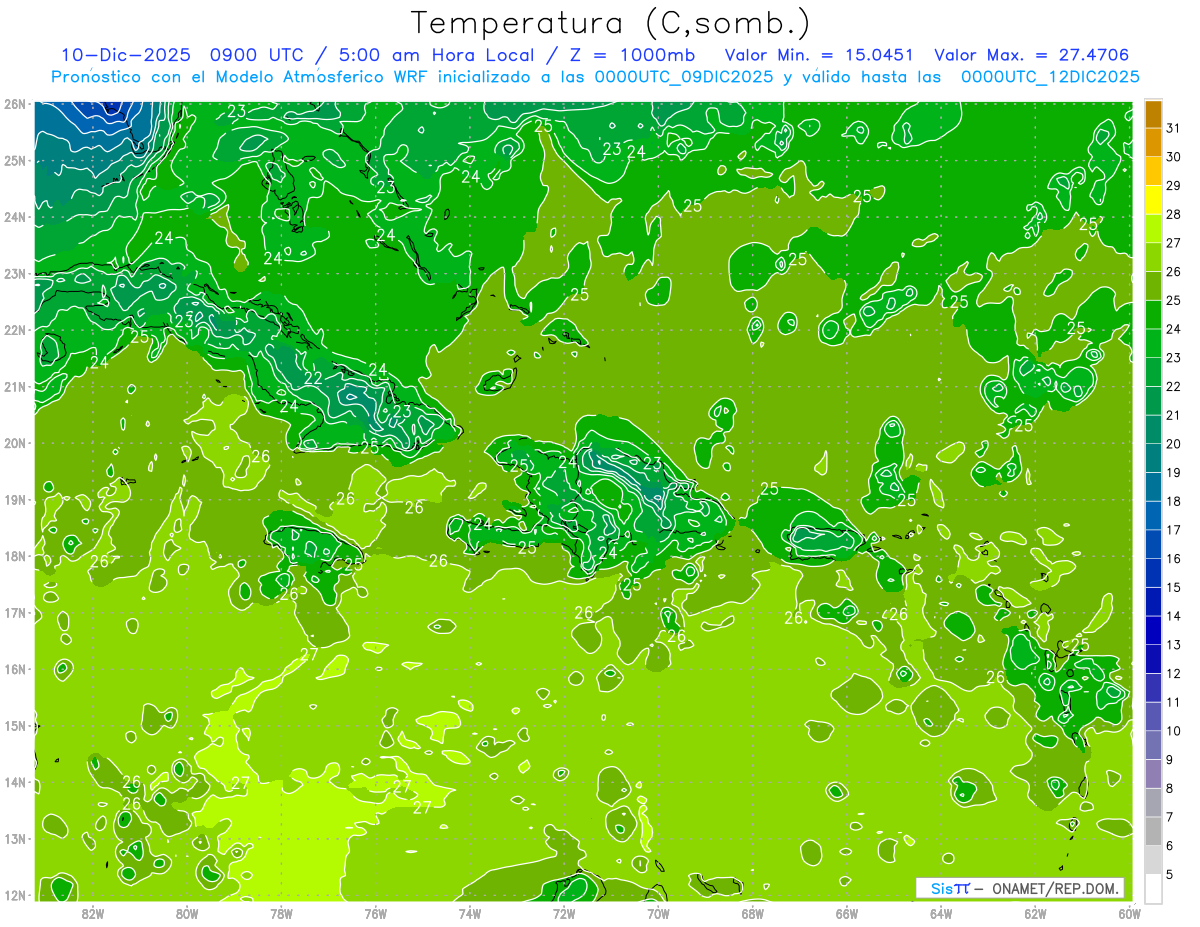Click 'Valor Max. = 27.4706' in header
The height and width of the screenshot is (927, 1200).
(x=1031, y=55)
